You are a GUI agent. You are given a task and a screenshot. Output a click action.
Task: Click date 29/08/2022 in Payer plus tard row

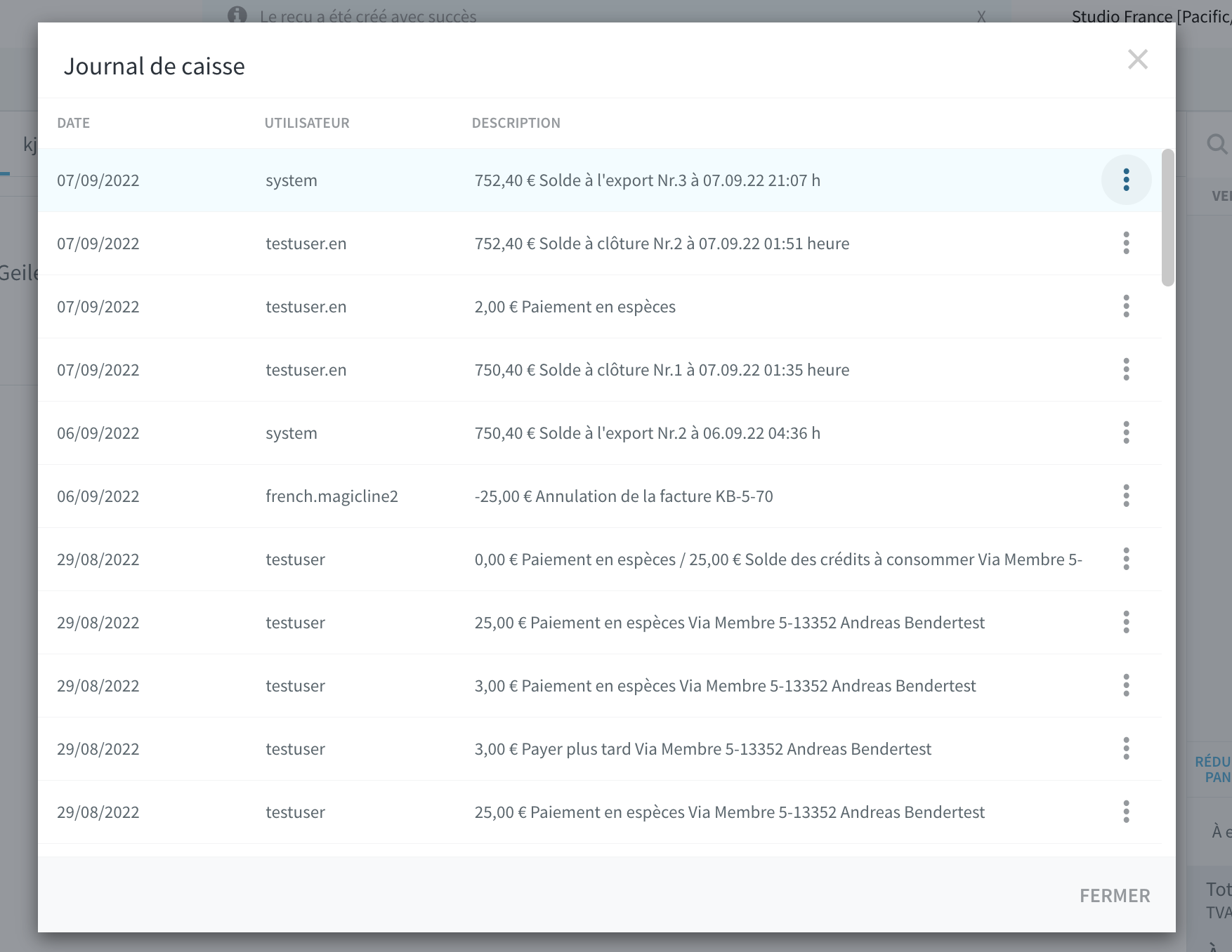pyautogui.click(x=98, y=749)
